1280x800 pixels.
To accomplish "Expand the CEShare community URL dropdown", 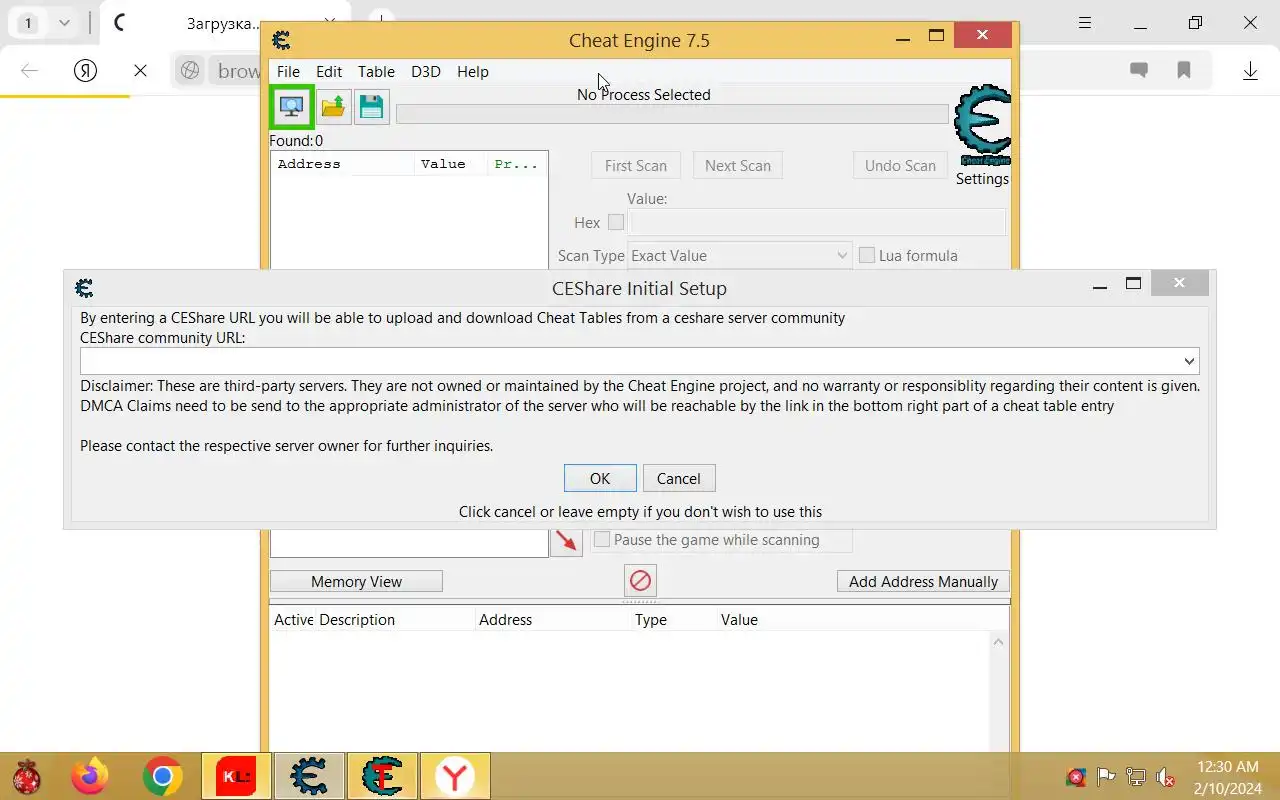I will 1189,361.
